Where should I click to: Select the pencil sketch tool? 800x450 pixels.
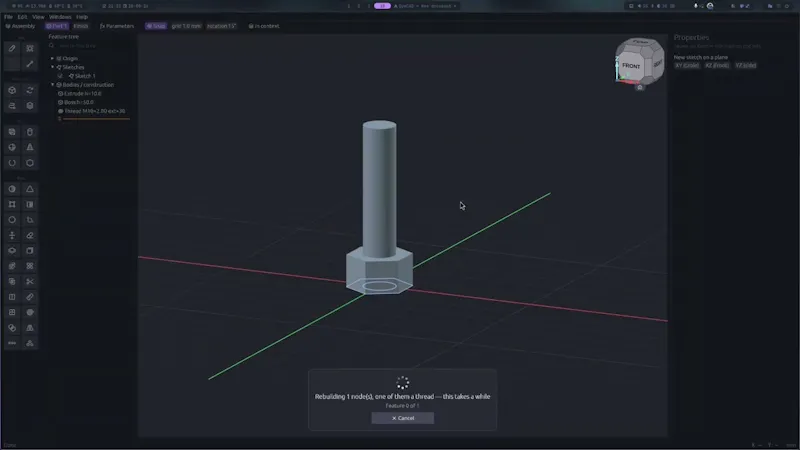(12, 48)
